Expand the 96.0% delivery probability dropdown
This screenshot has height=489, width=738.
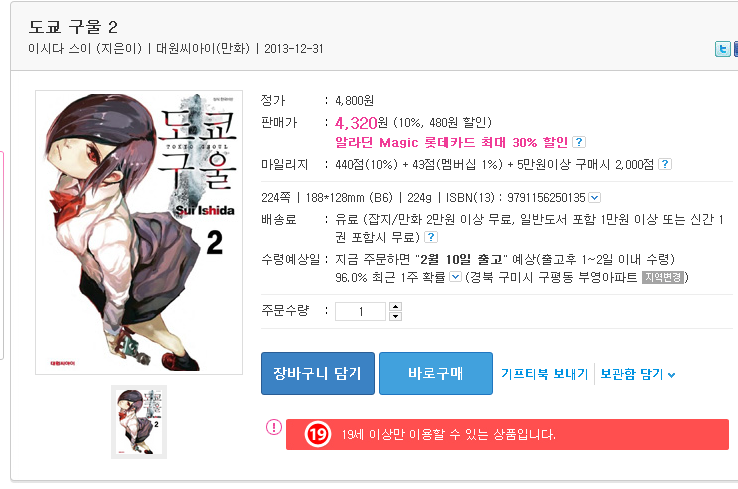(455, 277)
